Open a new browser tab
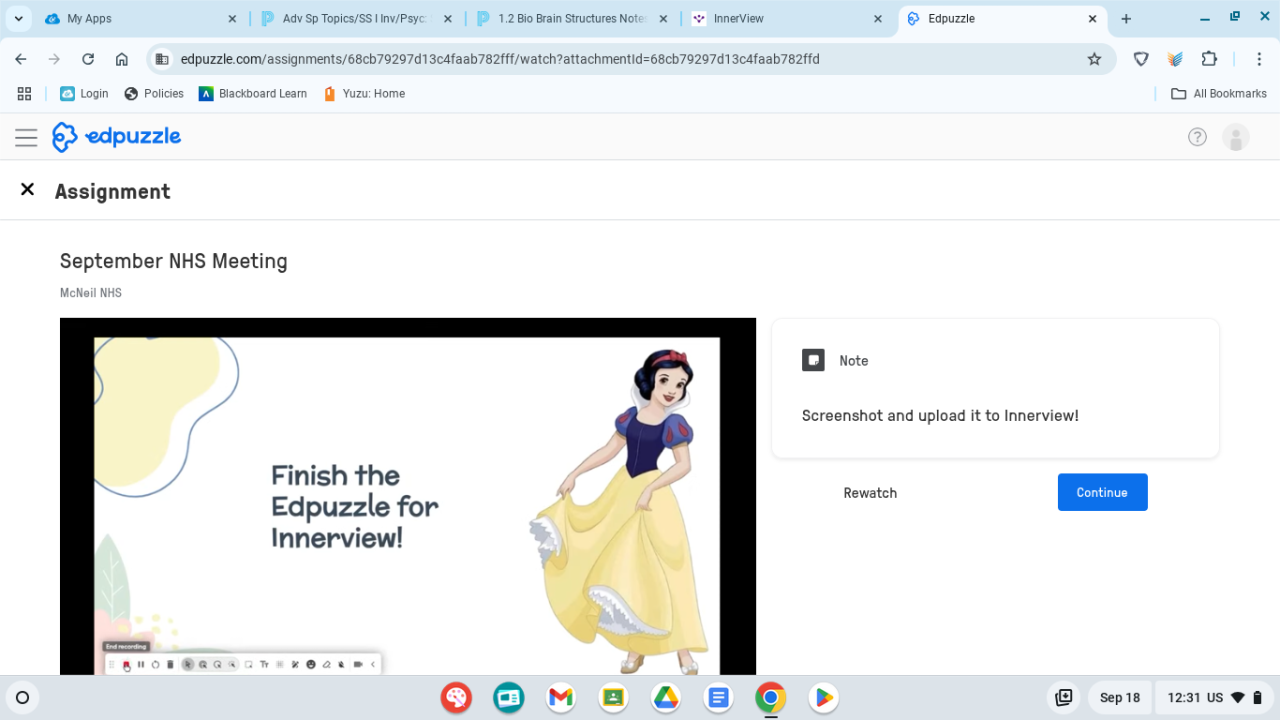The height and width of the screenshot is (720, 1280). pos(1126,18)
